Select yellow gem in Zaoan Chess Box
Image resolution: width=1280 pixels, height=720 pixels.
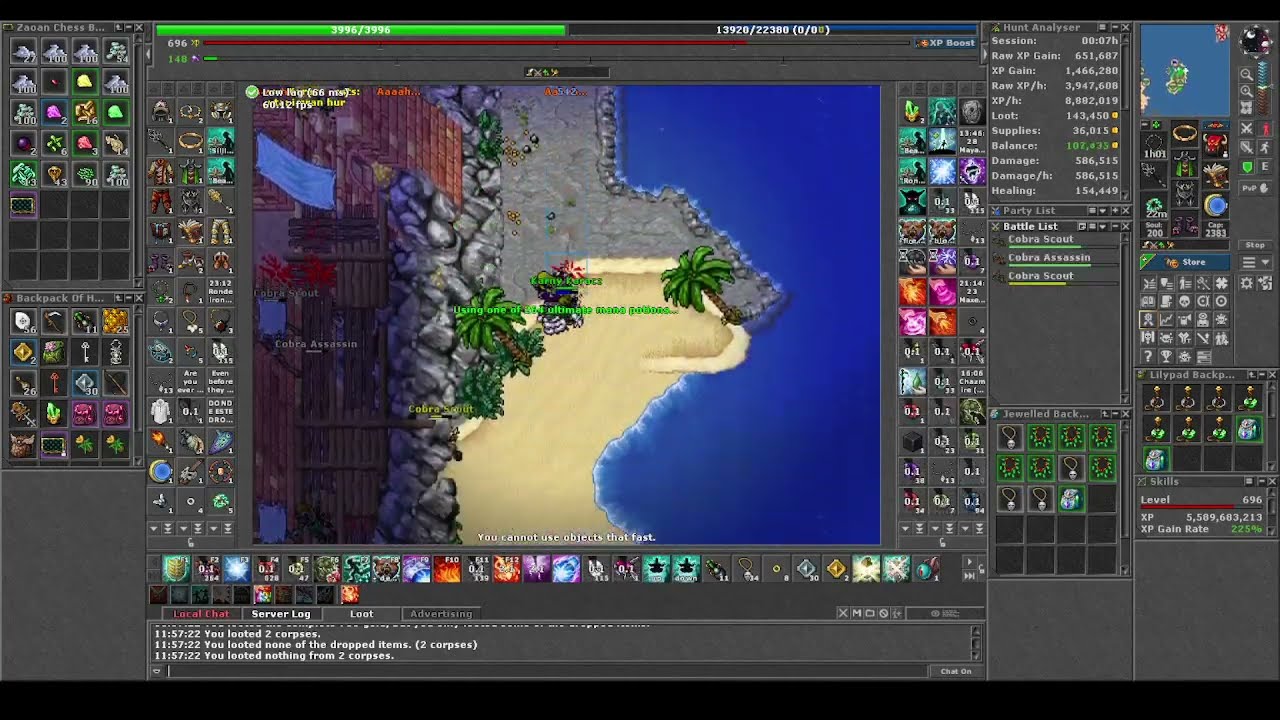[x=85, y=82]
